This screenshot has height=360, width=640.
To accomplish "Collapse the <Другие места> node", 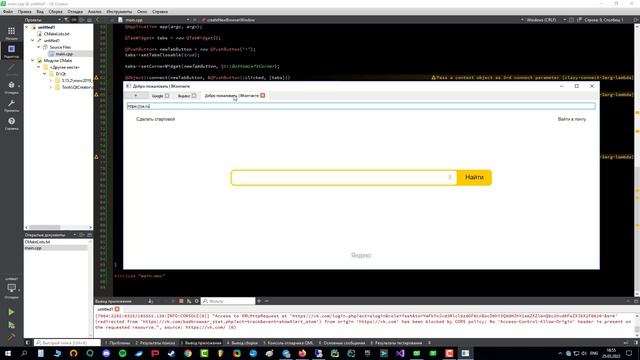I will tap(39, 67).
